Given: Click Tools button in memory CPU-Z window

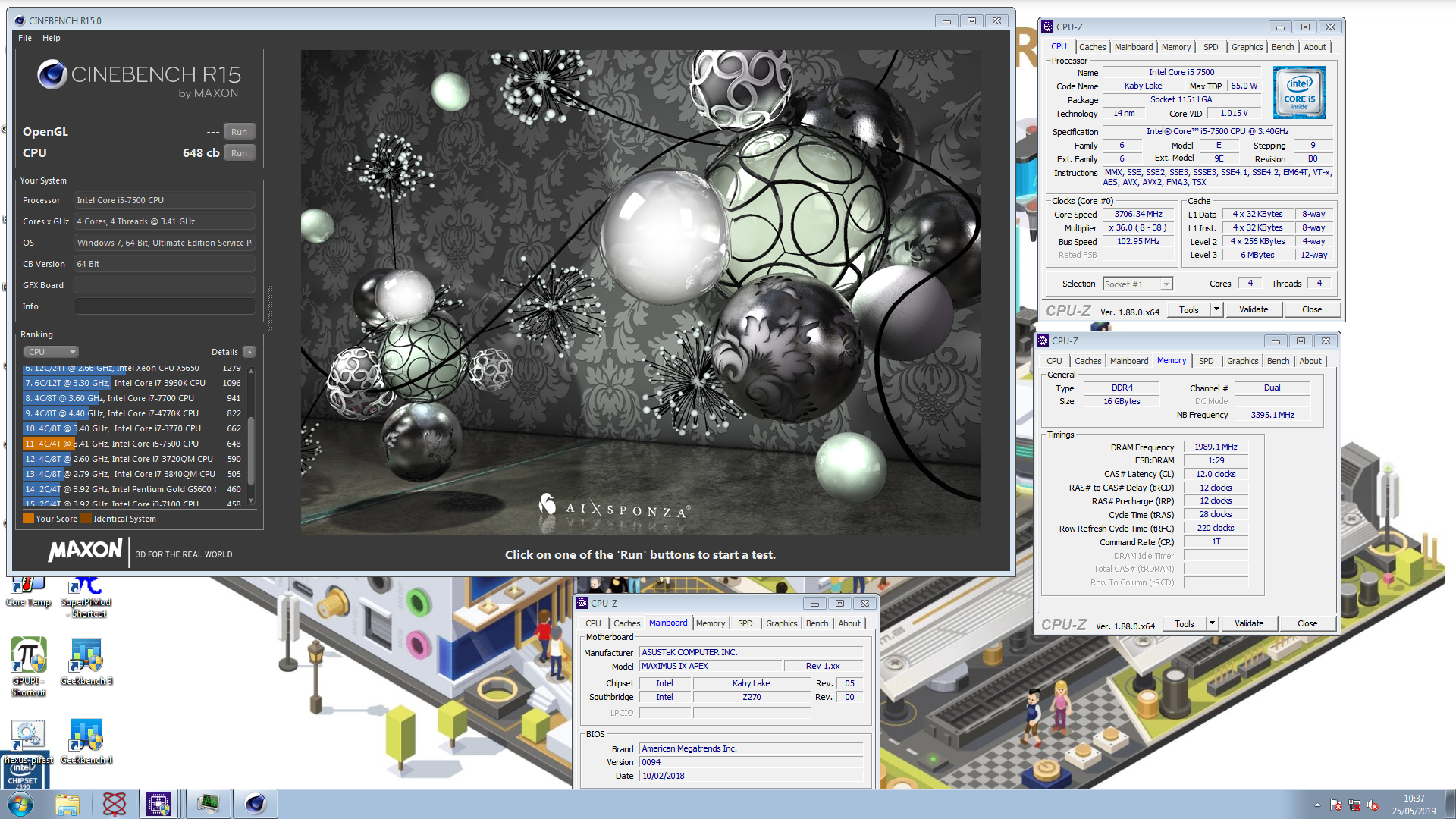Looking at the screenshot, I should tap(1185, 623).
